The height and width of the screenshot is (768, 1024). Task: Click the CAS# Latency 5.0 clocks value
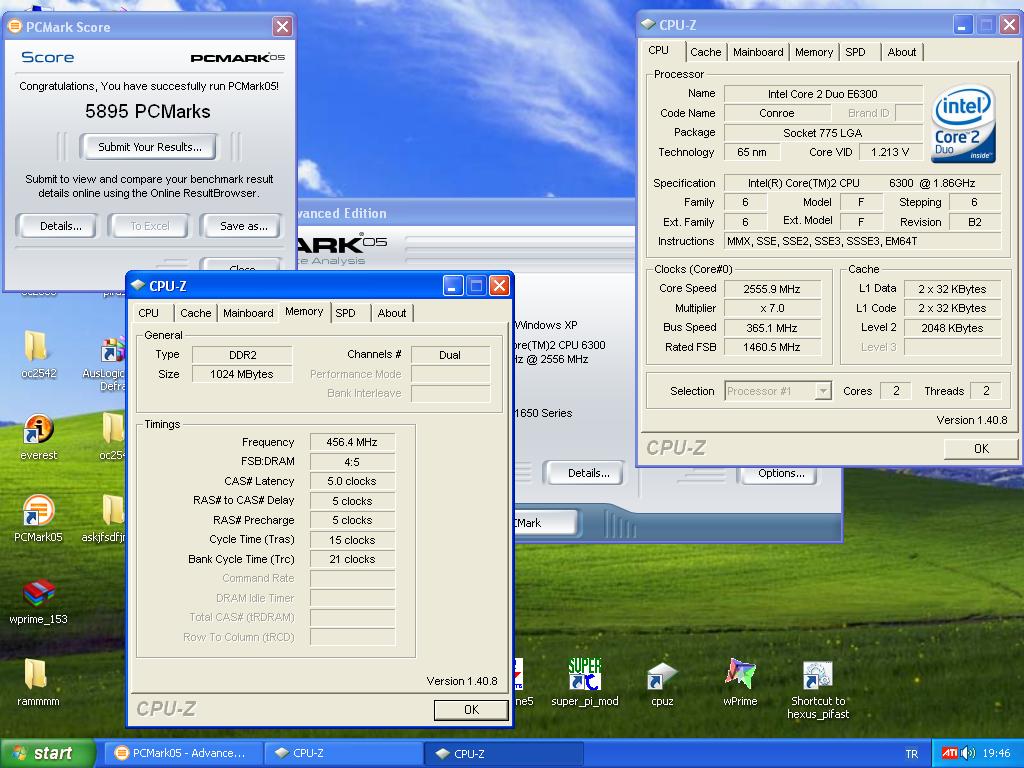click(x=352, y=481)
